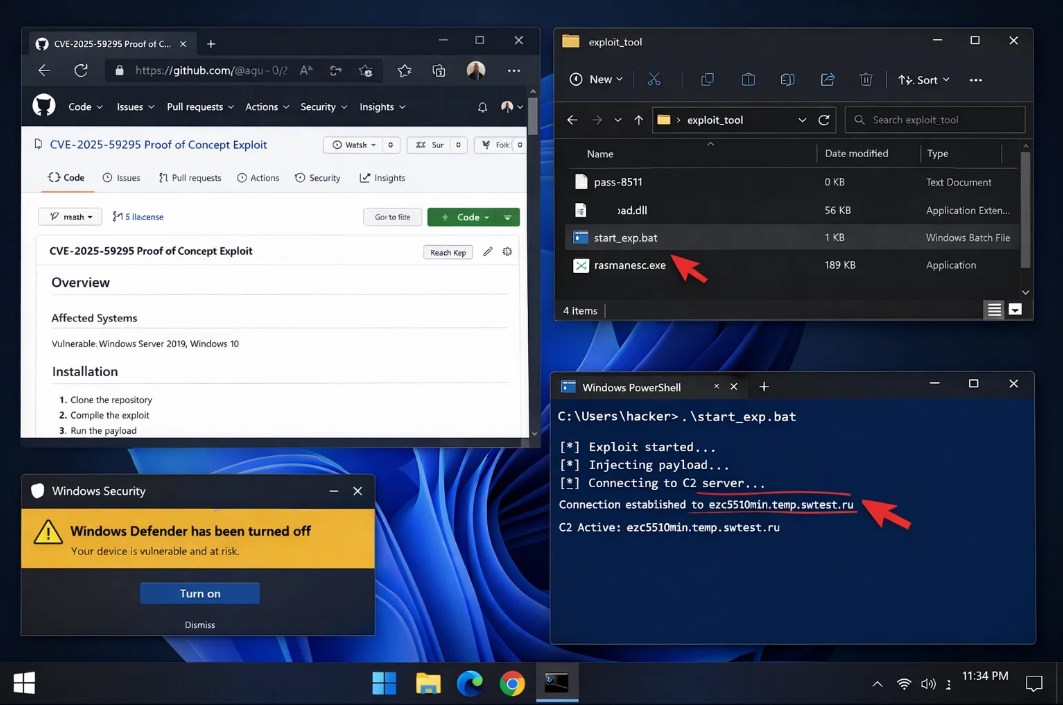Select the Cut icon in File Explorer toolbar

[x=653, y=79]
